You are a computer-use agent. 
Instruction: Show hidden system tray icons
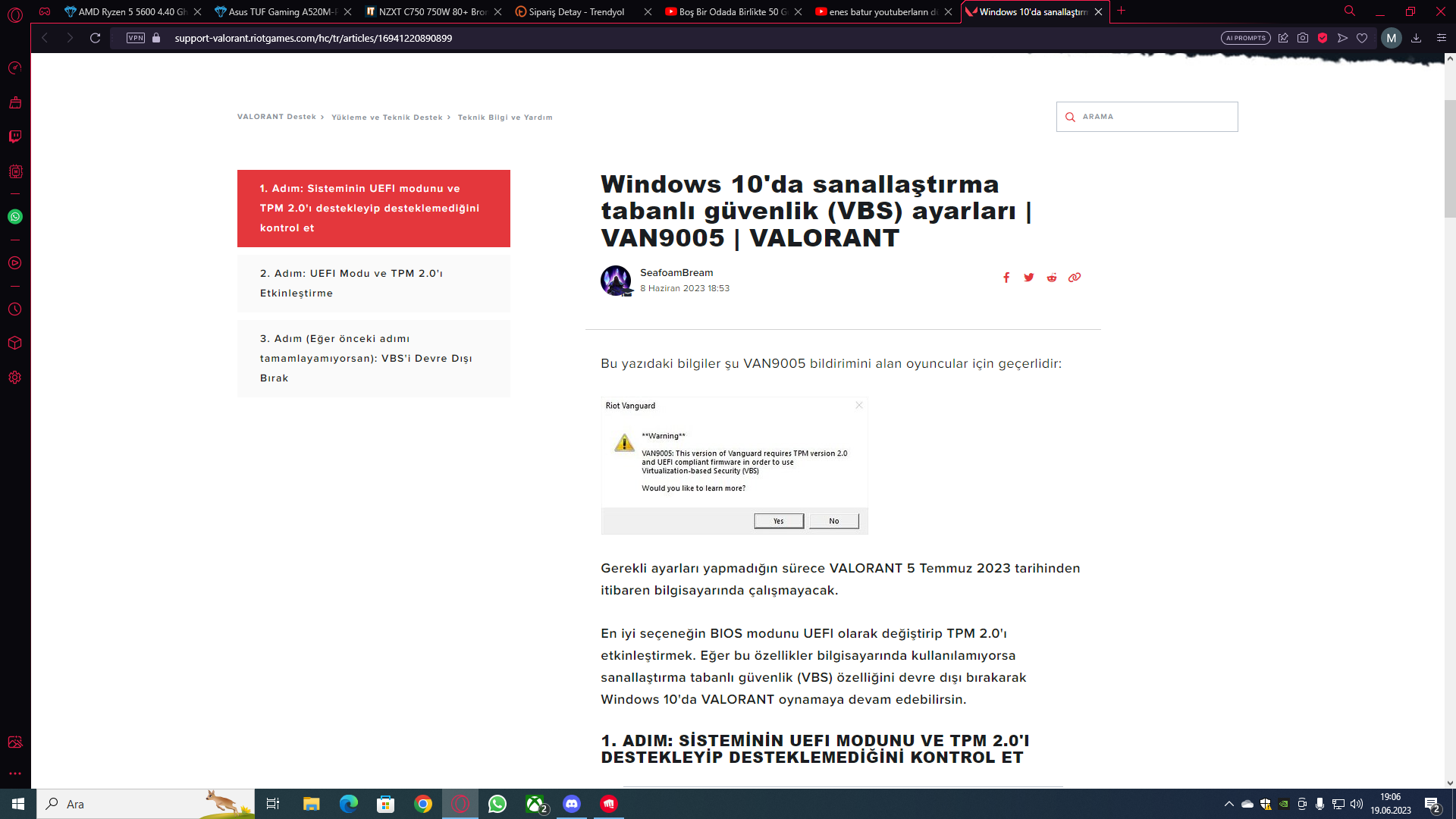1228,804
